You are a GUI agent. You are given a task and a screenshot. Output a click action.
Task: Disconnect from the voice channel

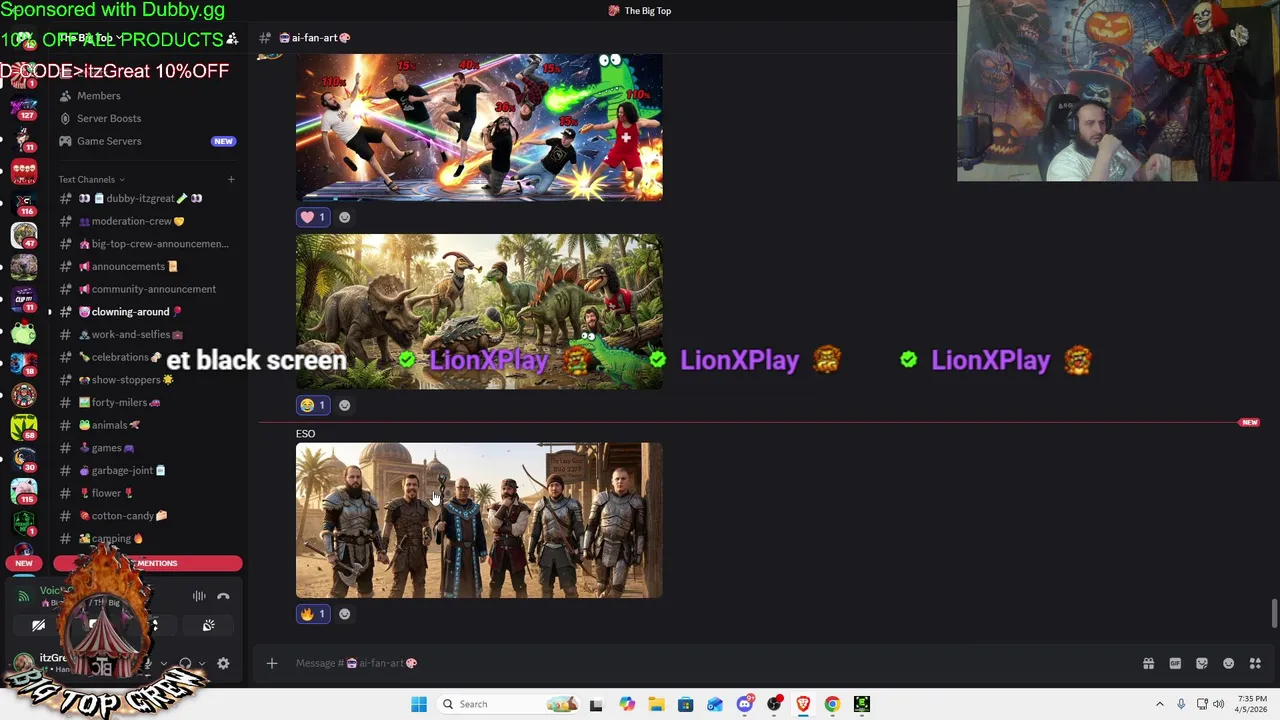(x=223, y=596)
